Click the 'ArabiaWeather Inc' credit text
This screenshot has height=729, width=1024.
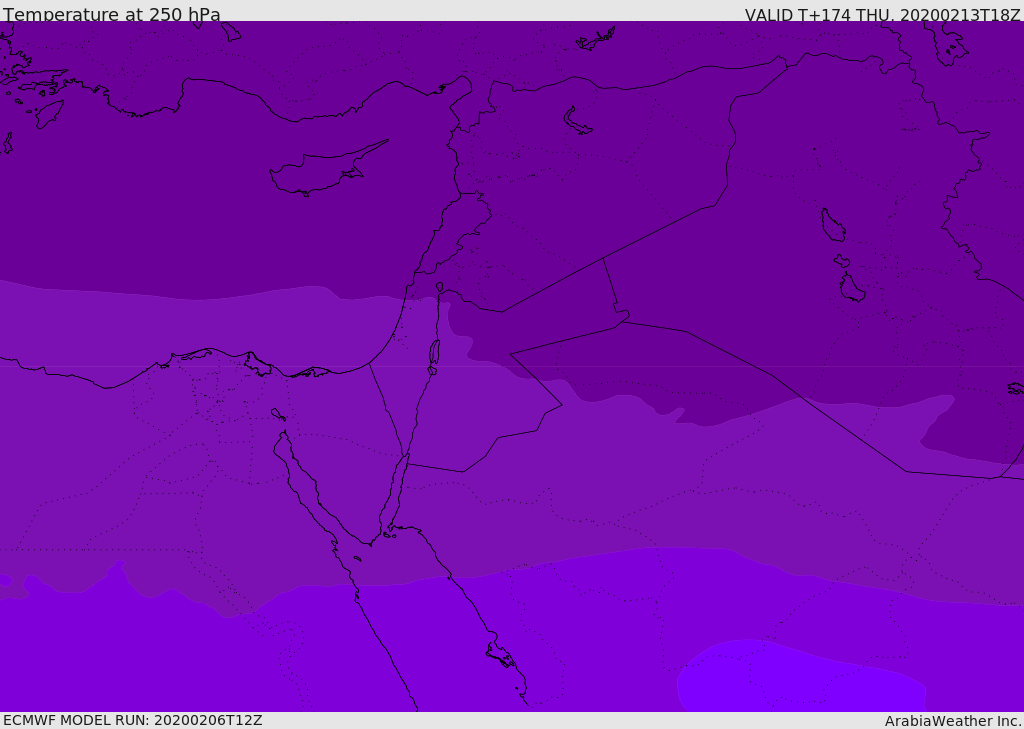coord(952,721)
